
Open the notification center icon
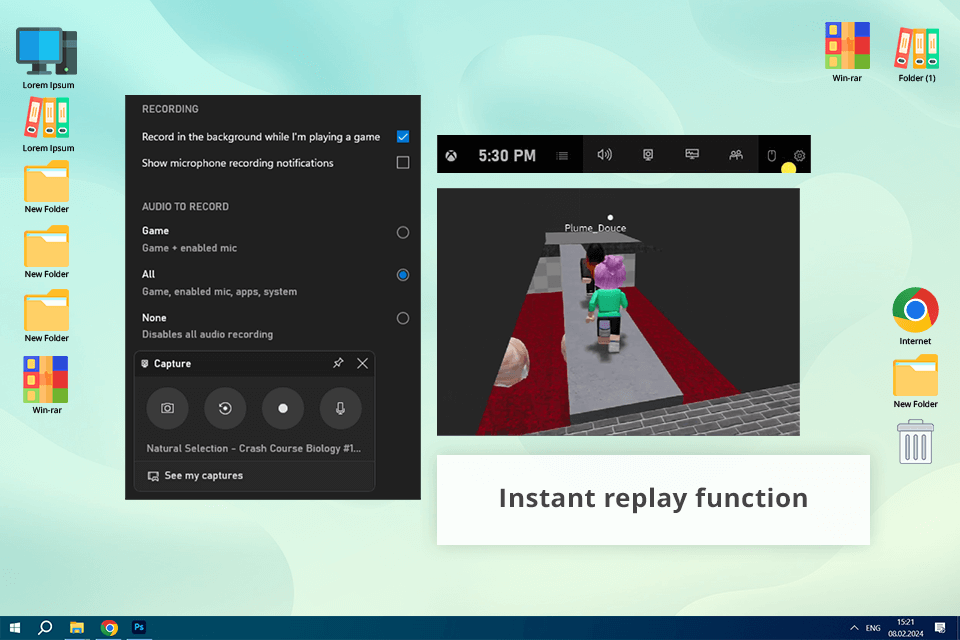pos(940,628)
